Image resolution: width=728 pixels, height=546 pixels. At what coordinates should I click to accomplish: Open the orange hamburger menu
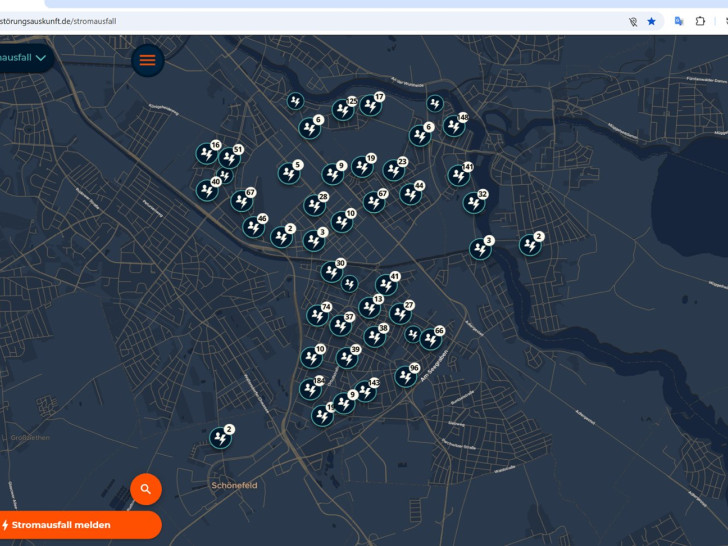coord(147,60)
